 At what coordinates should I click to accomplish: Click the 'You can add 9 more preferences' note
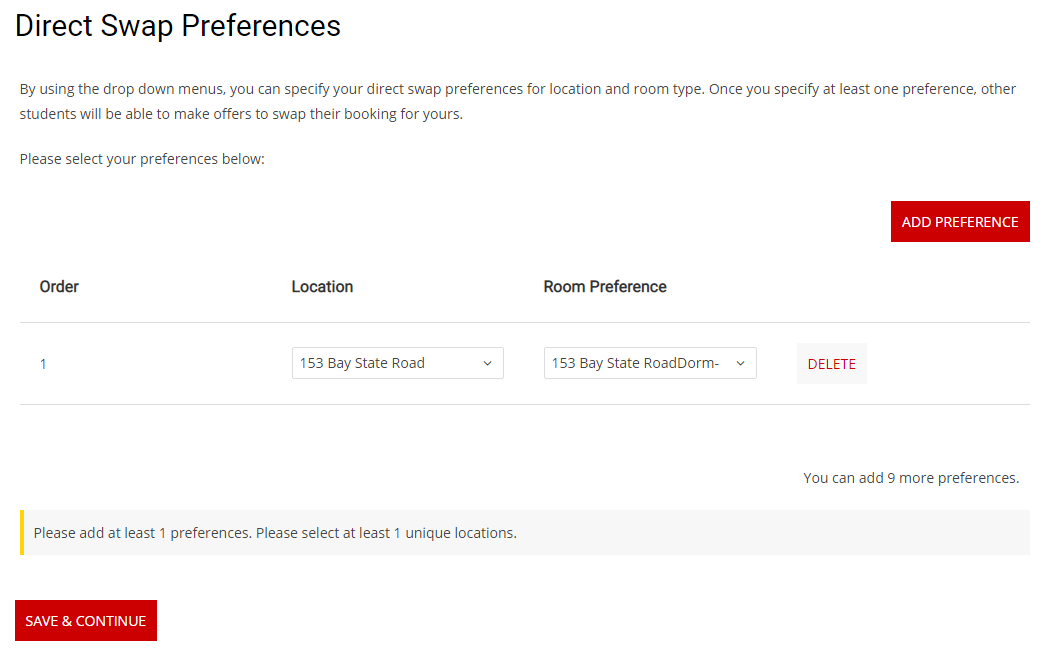click(911, 478)
